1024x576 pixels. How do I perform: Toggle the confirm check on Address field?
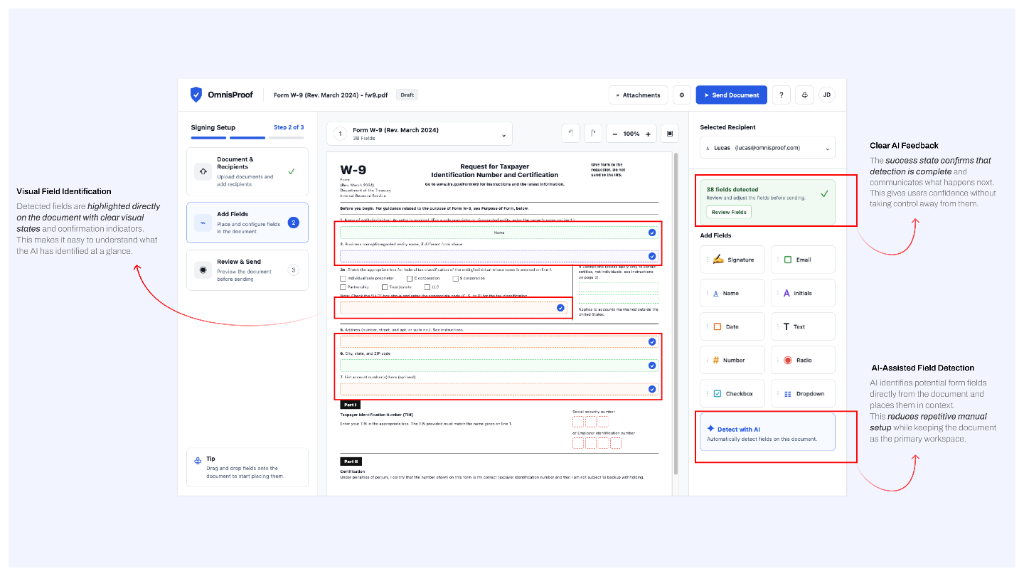(x=652, y=342)
